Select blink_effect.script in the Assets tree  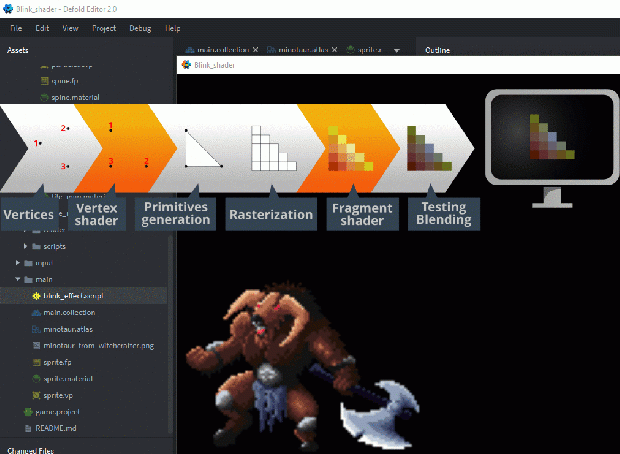[x=74, y=296]
